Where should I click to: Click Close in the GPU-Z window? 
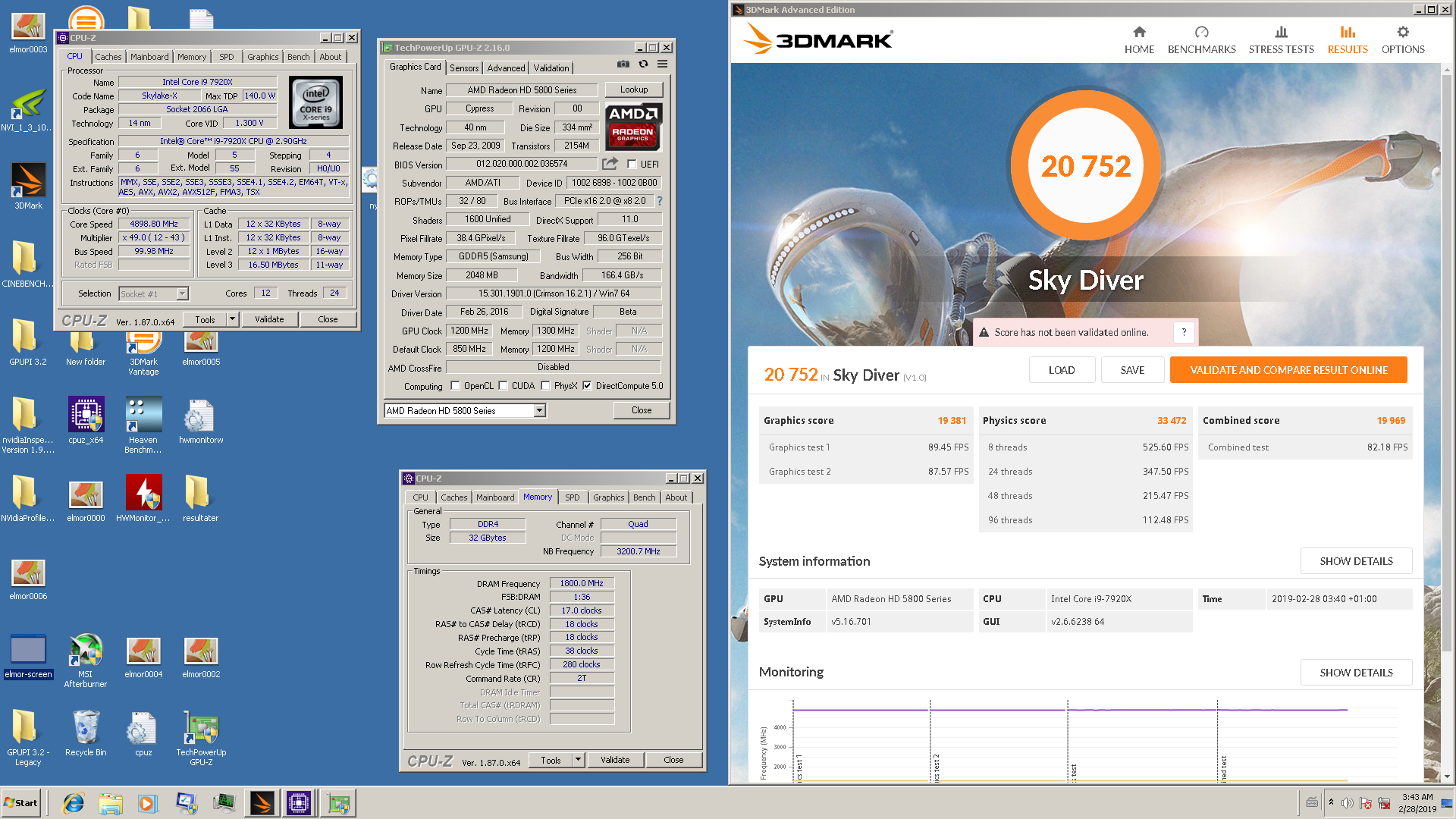642,410
